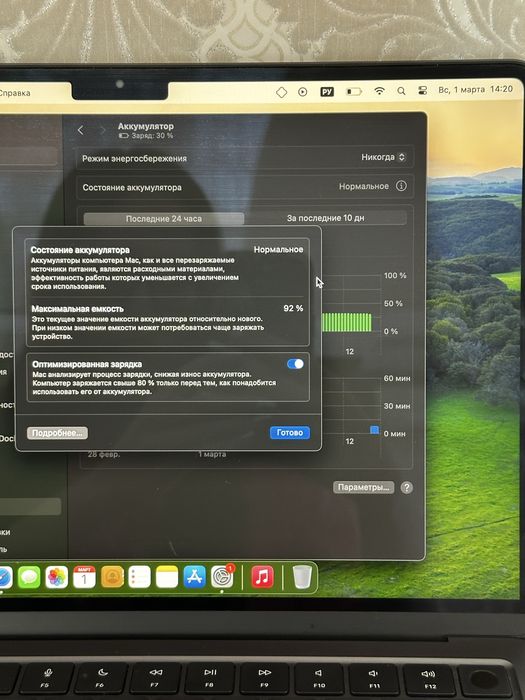
Task: Click the РУ input source icon
Action: [x=327, y=92]
